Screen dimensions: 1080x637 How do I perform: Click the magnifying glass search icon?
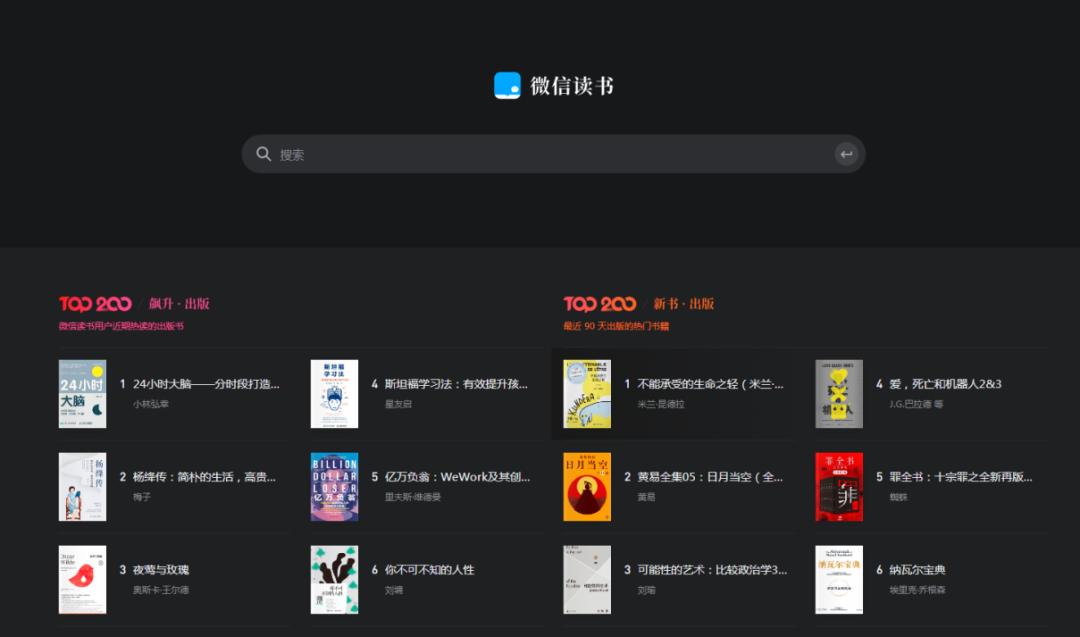pyautogui.click(x=264, y=154)
